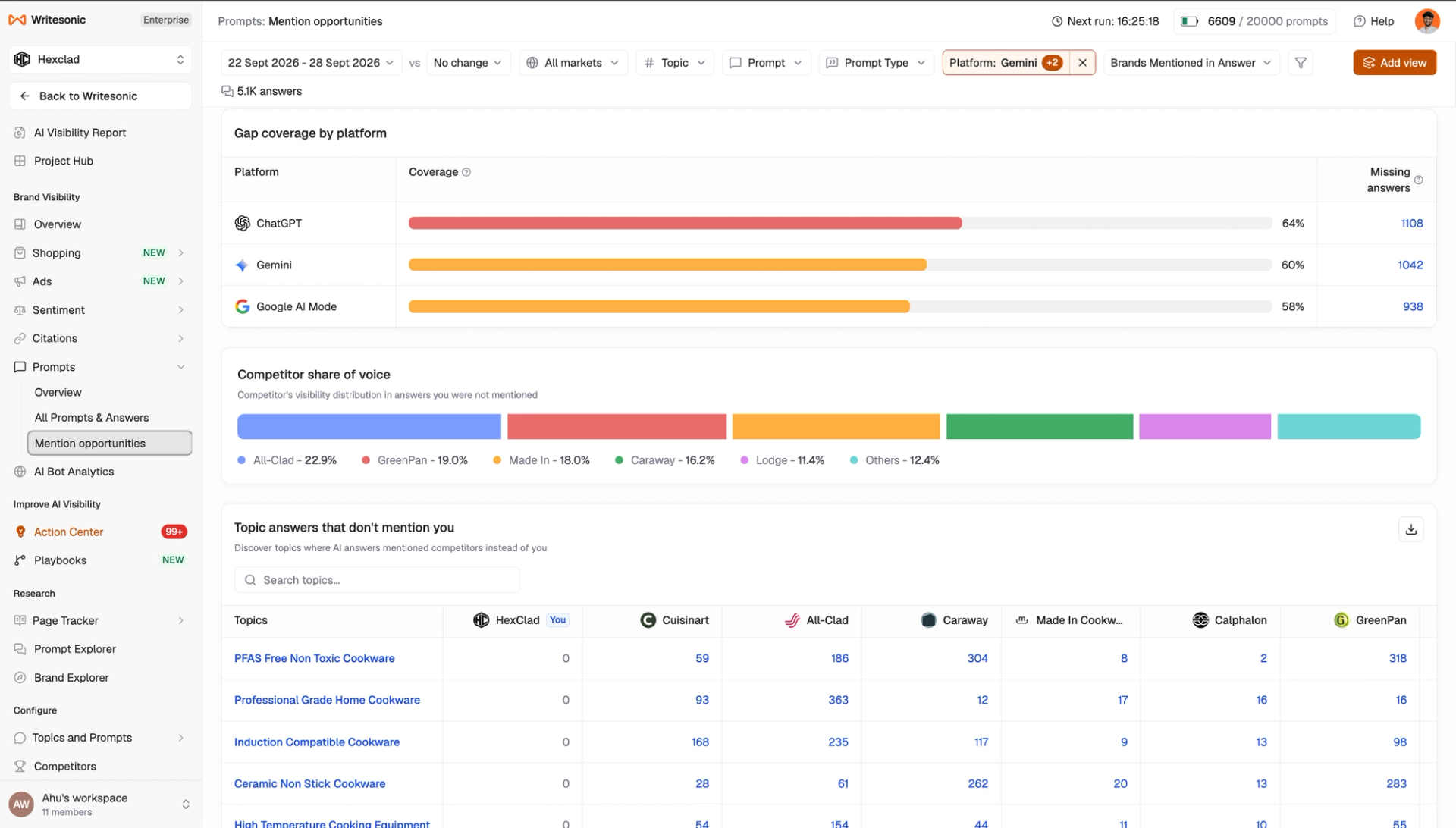
Task: Open the filter funnel icon
Action: (x=1301, y=63)
